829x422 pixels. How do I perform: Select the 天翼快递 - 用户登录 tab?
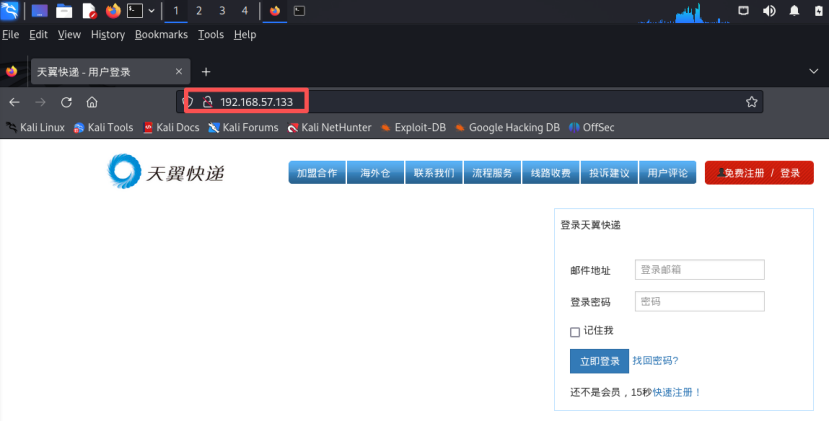(110, 71)
